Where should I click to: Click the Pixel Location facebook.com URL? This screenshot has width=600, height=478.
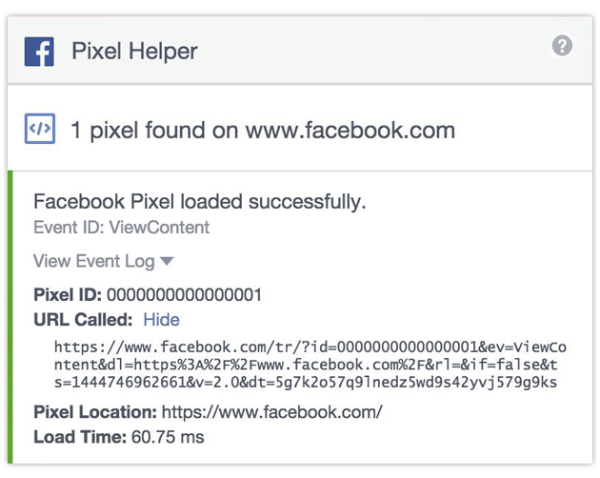[x=272, y=412]
